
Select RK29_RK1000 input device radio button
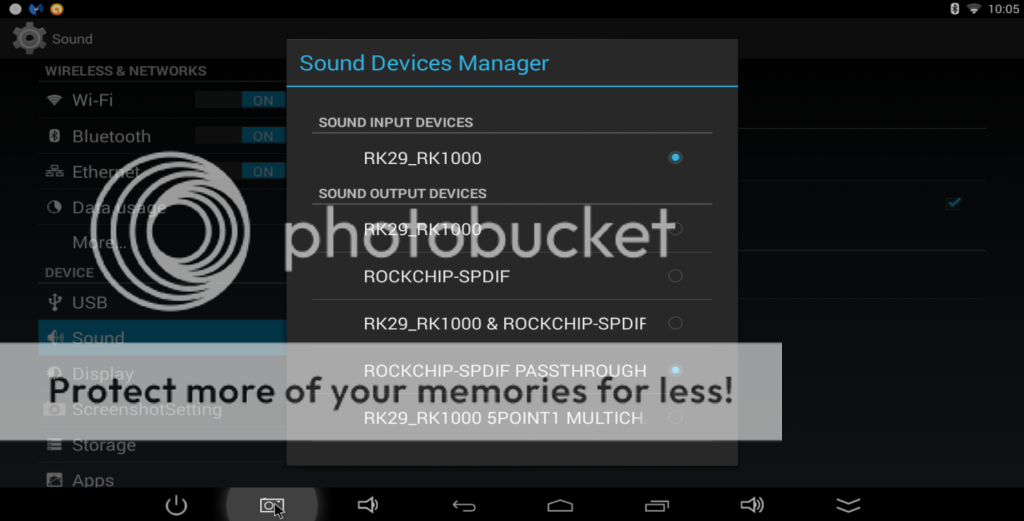675,157
